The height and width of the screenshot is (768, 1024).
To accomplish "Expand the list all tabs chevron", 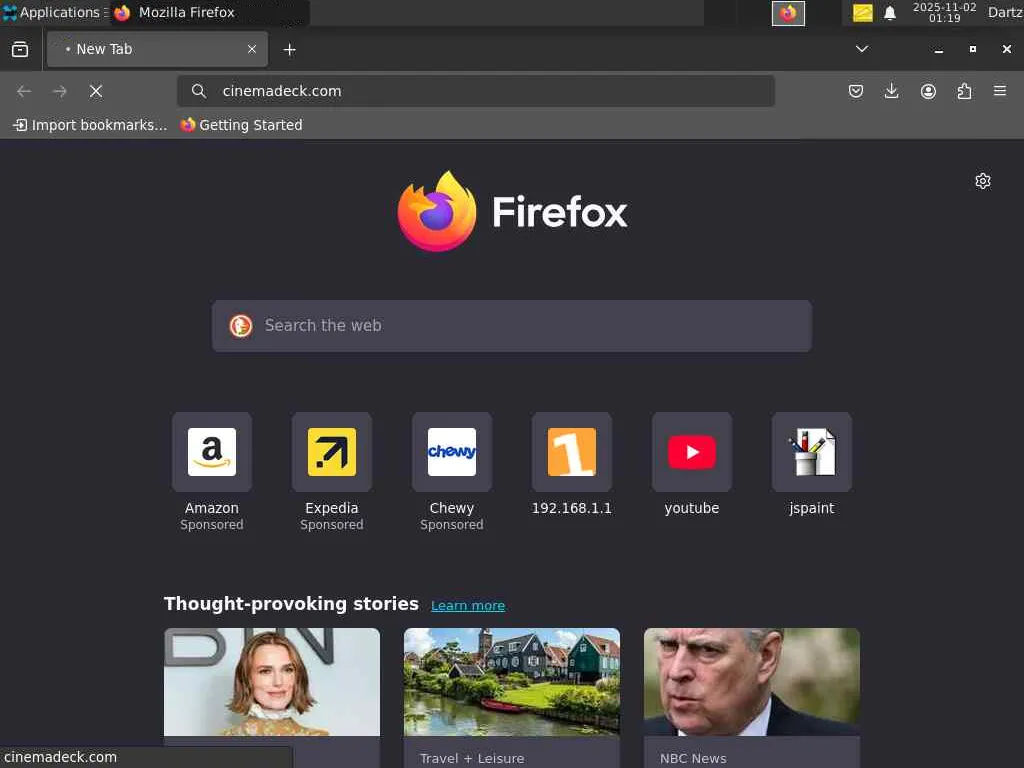I will click(x=862, y=49).
